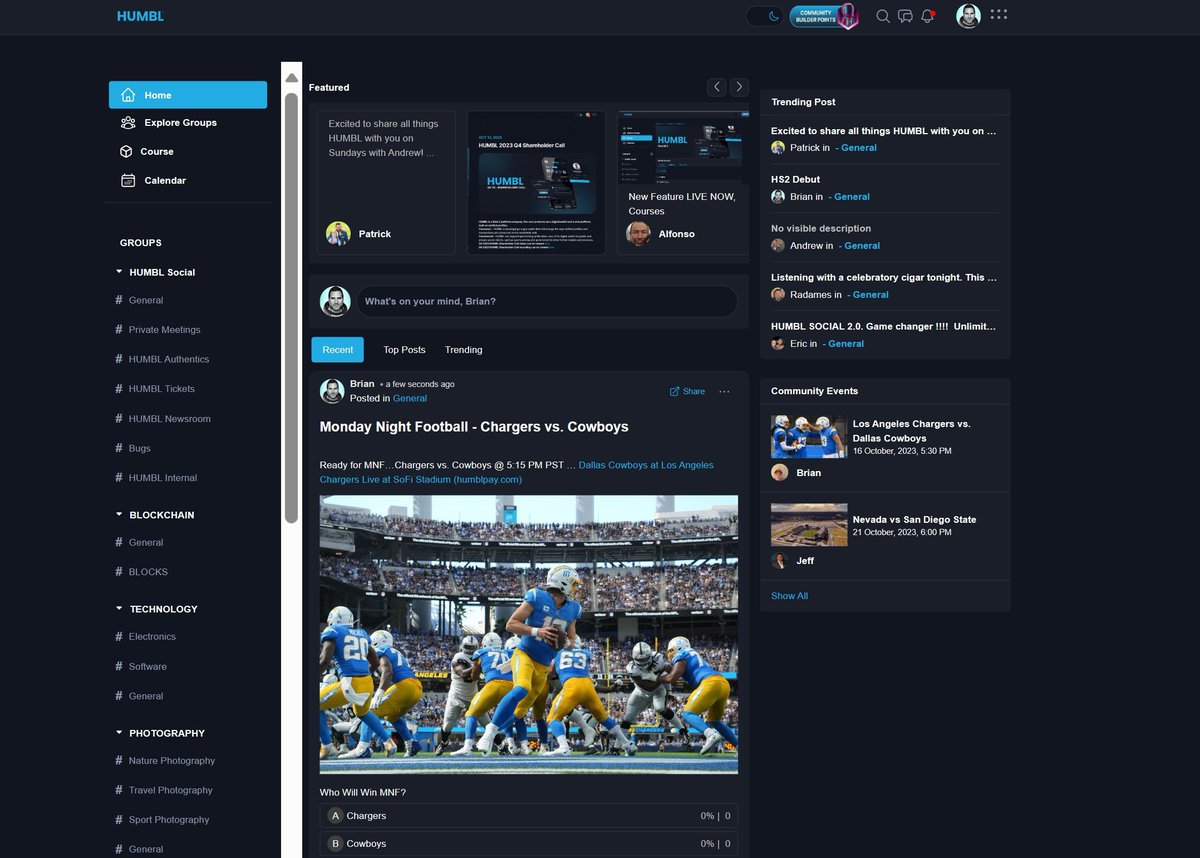
Task: Click the What's on your mind field
Action: [x=547, y=301]
